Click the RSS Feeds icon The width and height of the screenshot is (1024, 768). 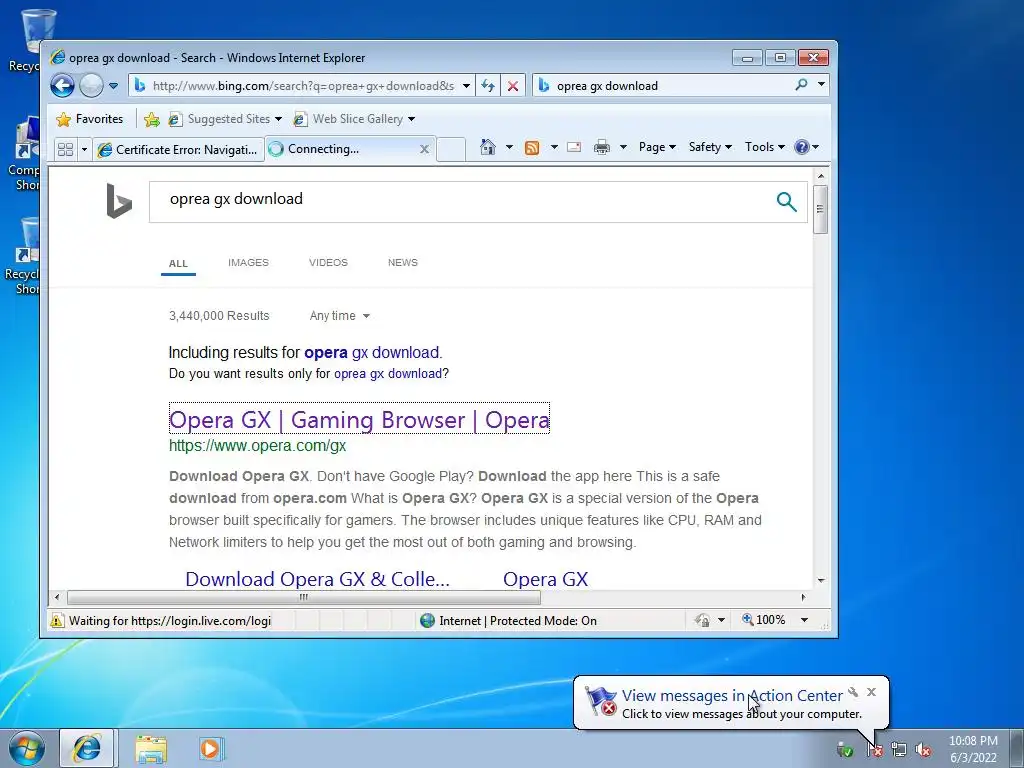coord(532,148)
